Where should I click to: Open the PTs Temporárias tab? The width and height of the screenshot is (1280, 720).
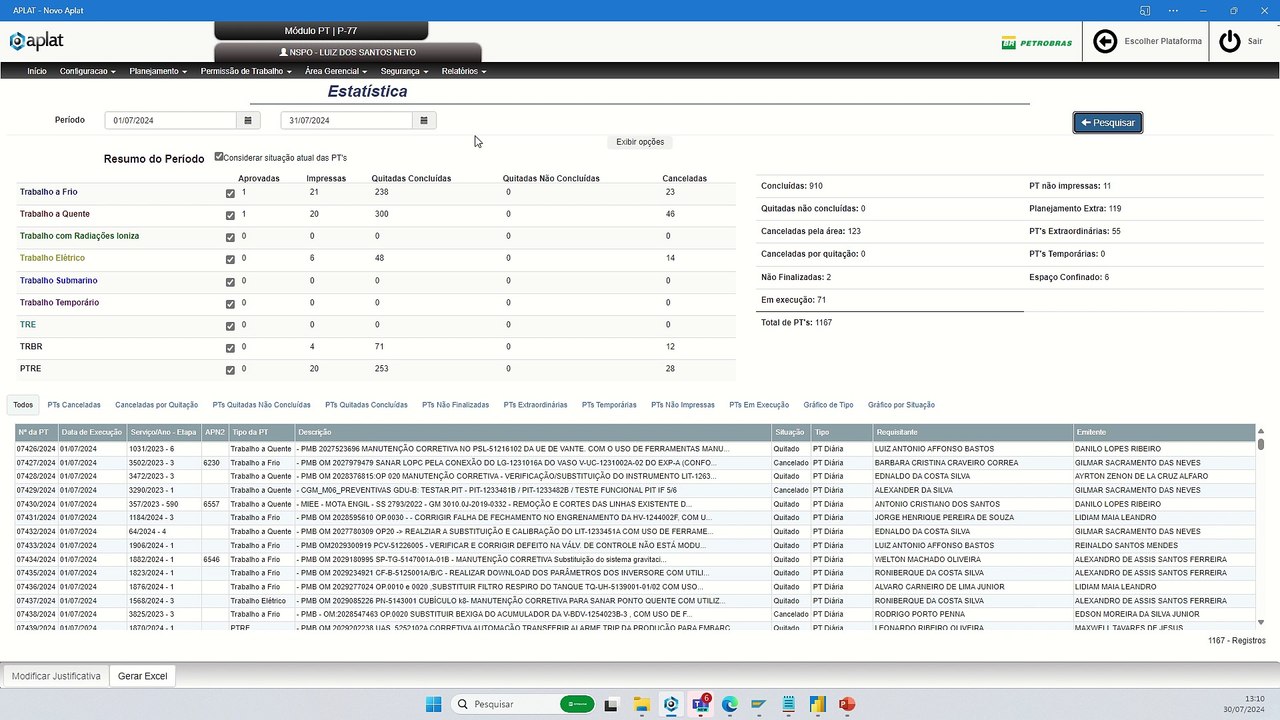coord(609,405)
